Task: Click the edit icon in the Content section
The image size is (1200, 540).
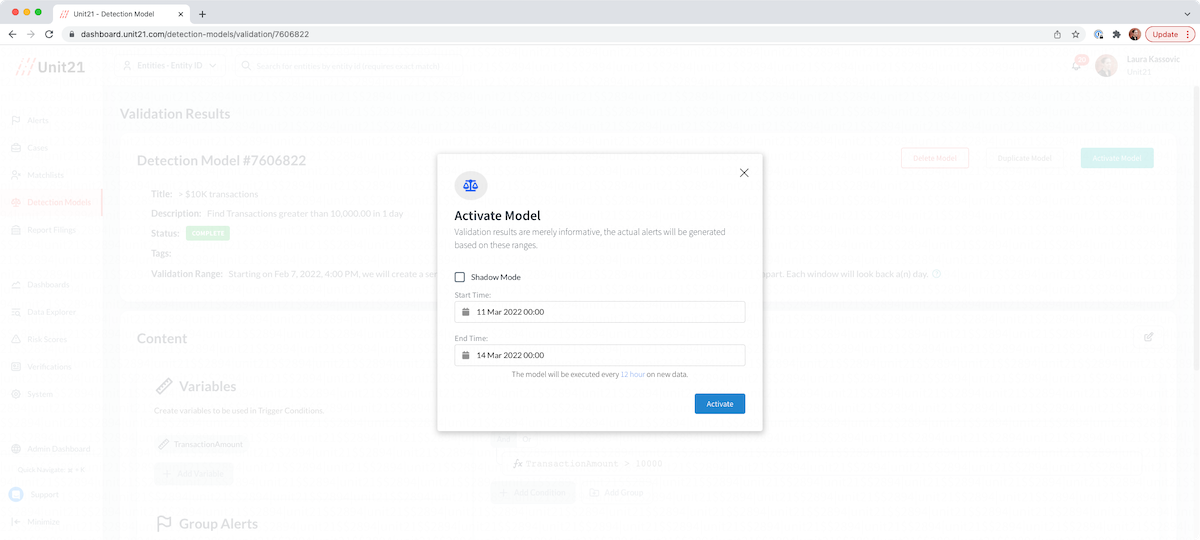Action: [x=1148, y=338]
